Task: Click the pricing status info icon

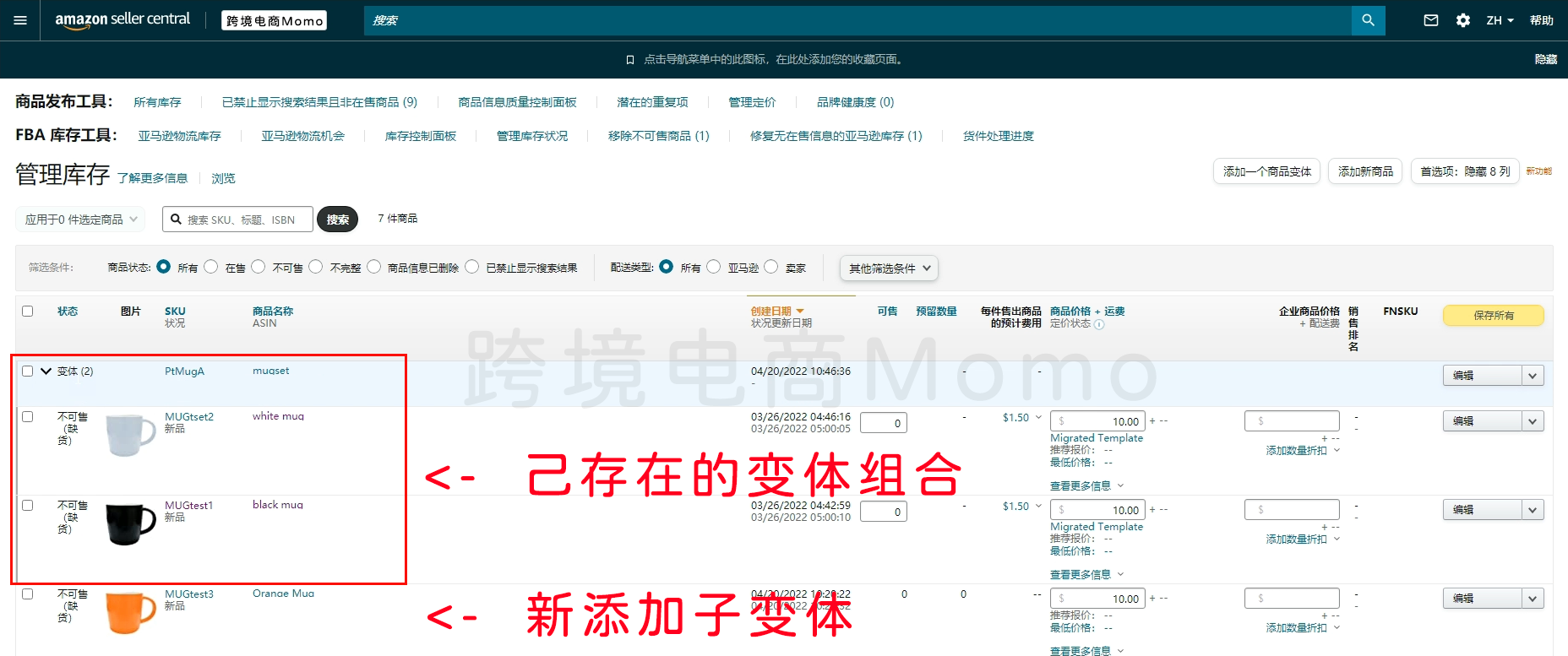Action: (x=1099, y=324)
